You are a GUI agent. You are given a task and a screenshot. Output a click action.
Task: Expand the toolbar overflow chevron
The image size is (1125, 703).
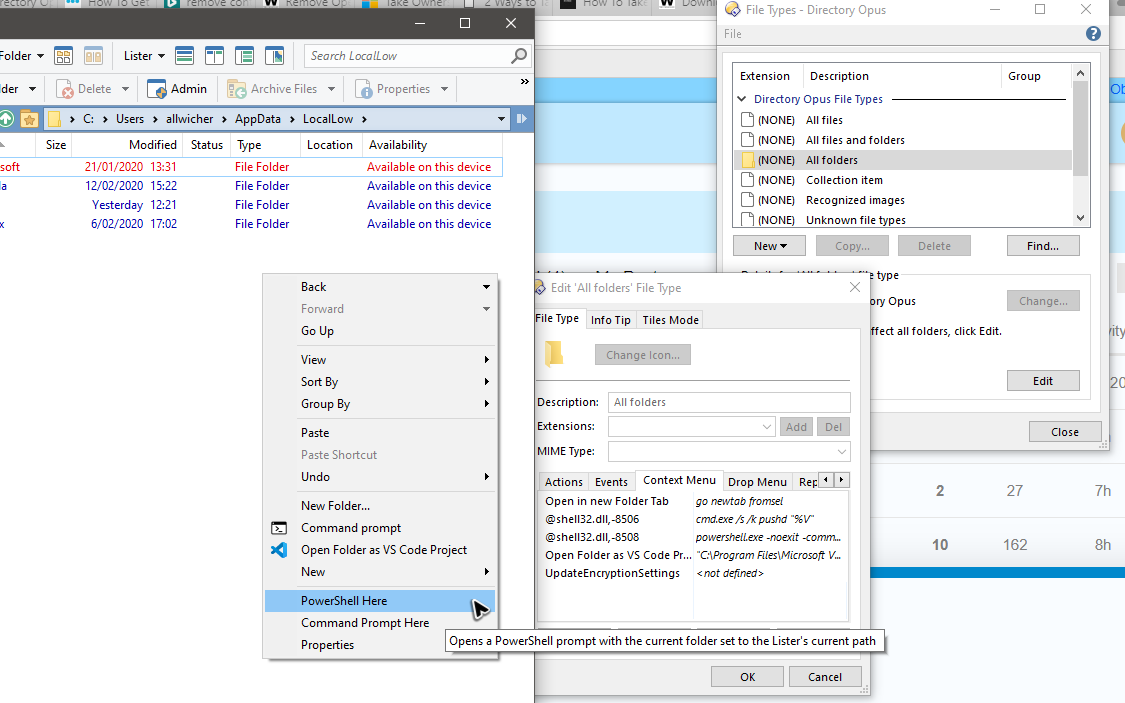tap(524, 82)
